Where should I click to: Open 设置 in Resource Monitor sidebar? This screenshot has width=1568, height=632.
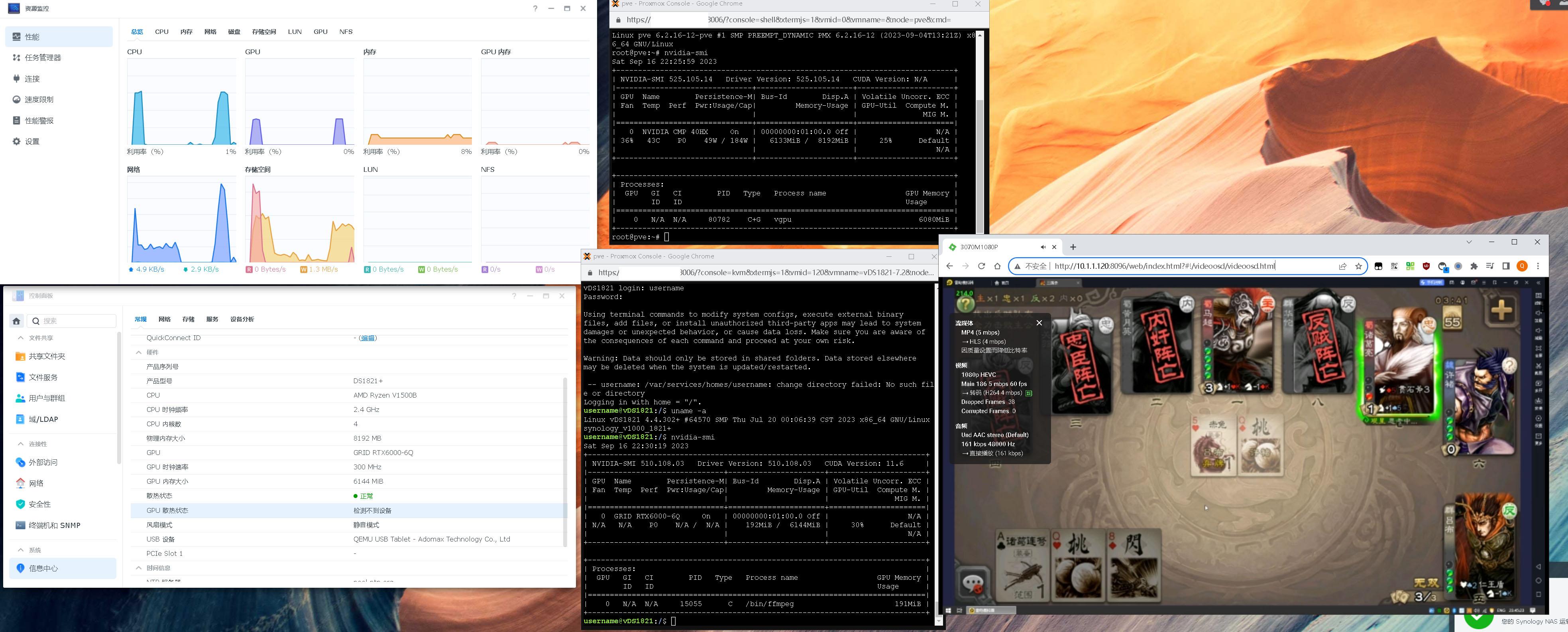tap(59, 141)
